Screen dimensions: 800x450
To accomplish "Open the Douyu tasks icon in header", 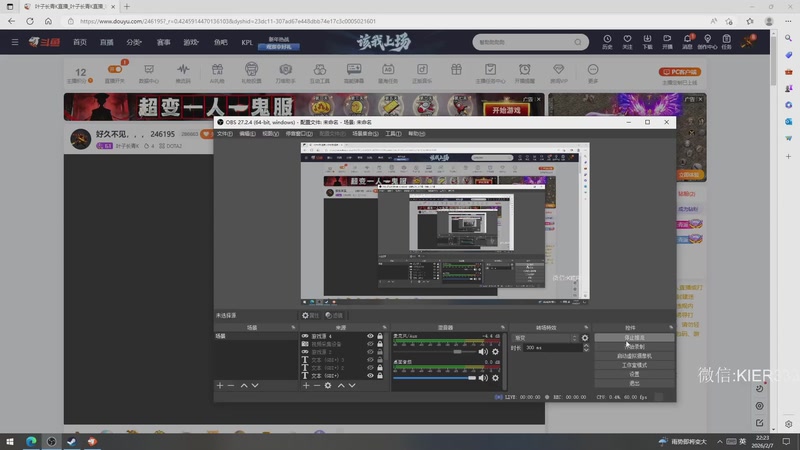I will 727,41.
